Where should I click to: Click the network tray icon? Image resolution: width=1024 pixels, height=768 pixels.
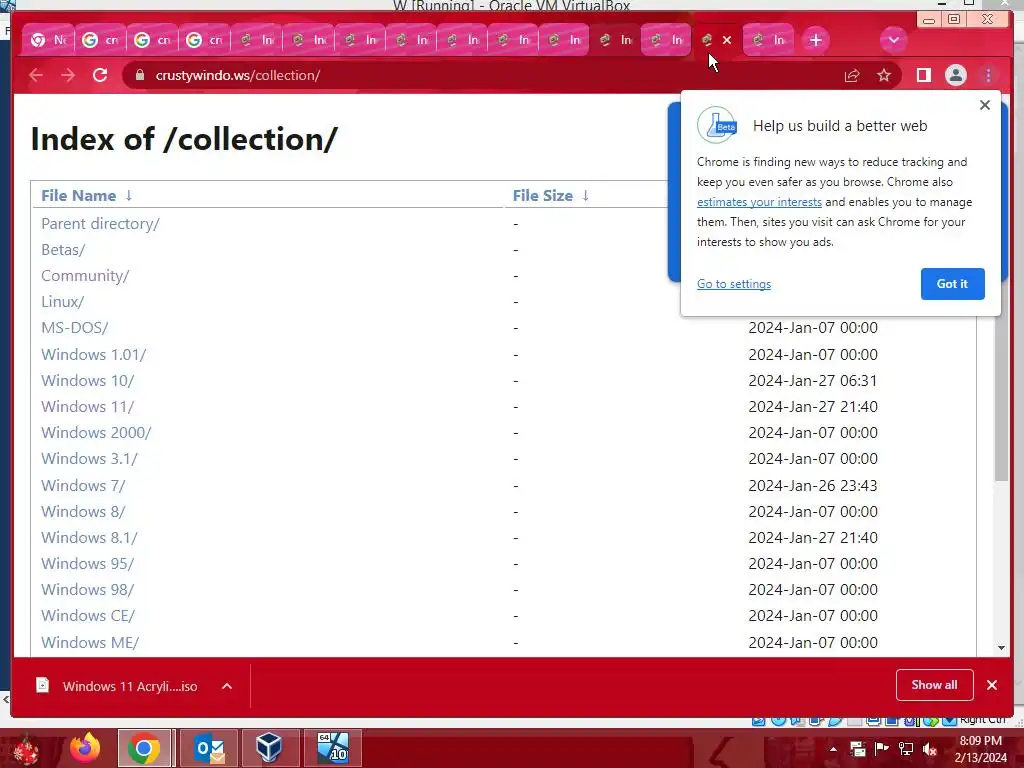pos(906,749)
